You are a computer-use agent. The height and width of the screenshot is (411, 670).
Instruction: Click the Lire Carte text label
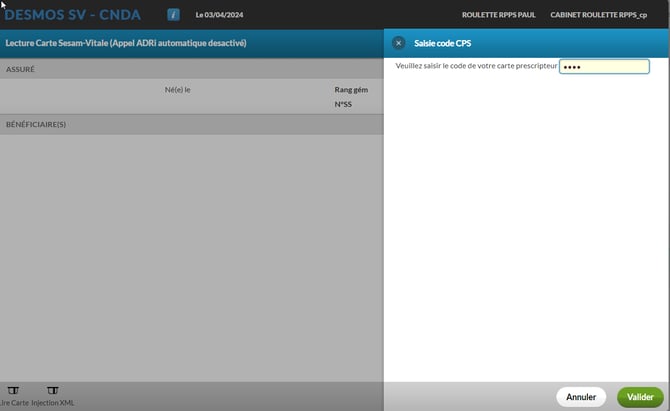13,403
